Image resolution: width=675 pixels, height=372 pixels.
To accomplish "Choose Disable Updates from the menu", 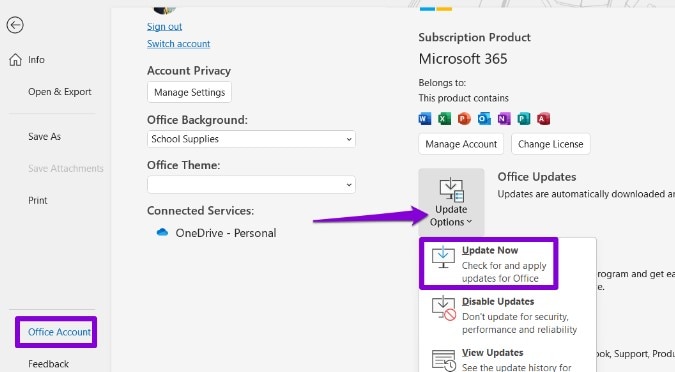I will point(508,315).
